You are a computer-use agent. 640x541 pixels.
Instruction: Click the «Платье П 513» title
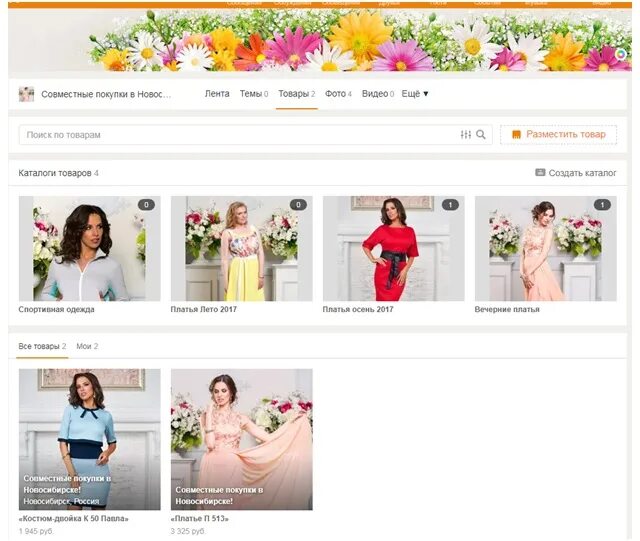[200, 519]
